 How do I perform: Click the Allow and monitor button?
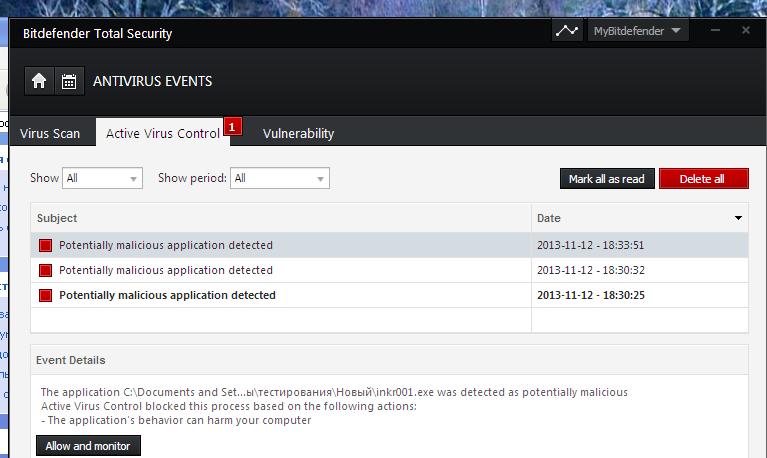88,446
